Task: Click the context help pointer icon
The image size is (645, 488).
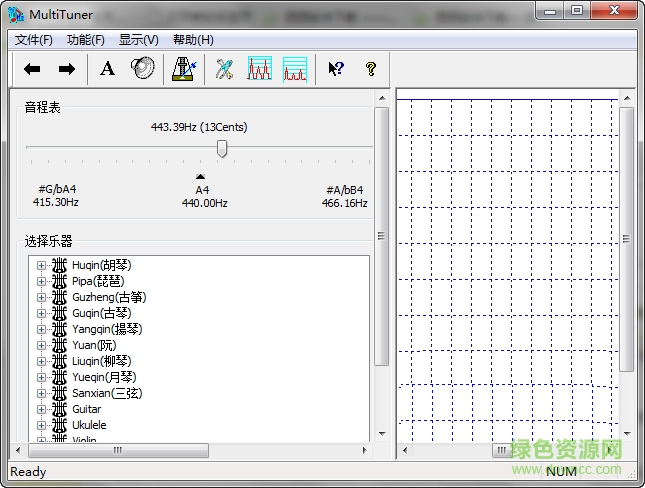Action: click(x=336, y=69)
